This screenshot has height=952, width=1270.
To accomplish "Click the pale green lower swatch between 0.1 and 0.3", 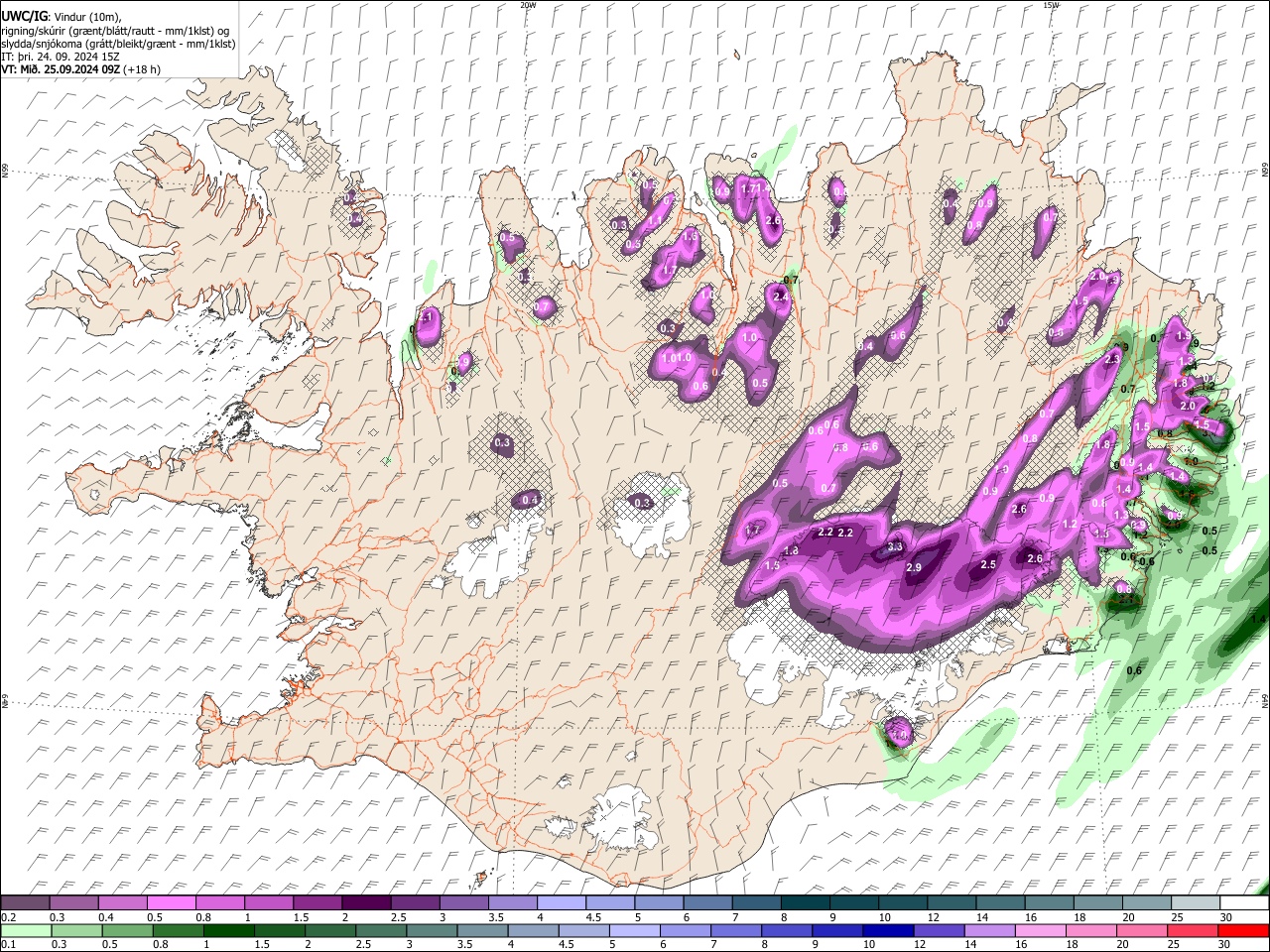I will coord(25,930).
